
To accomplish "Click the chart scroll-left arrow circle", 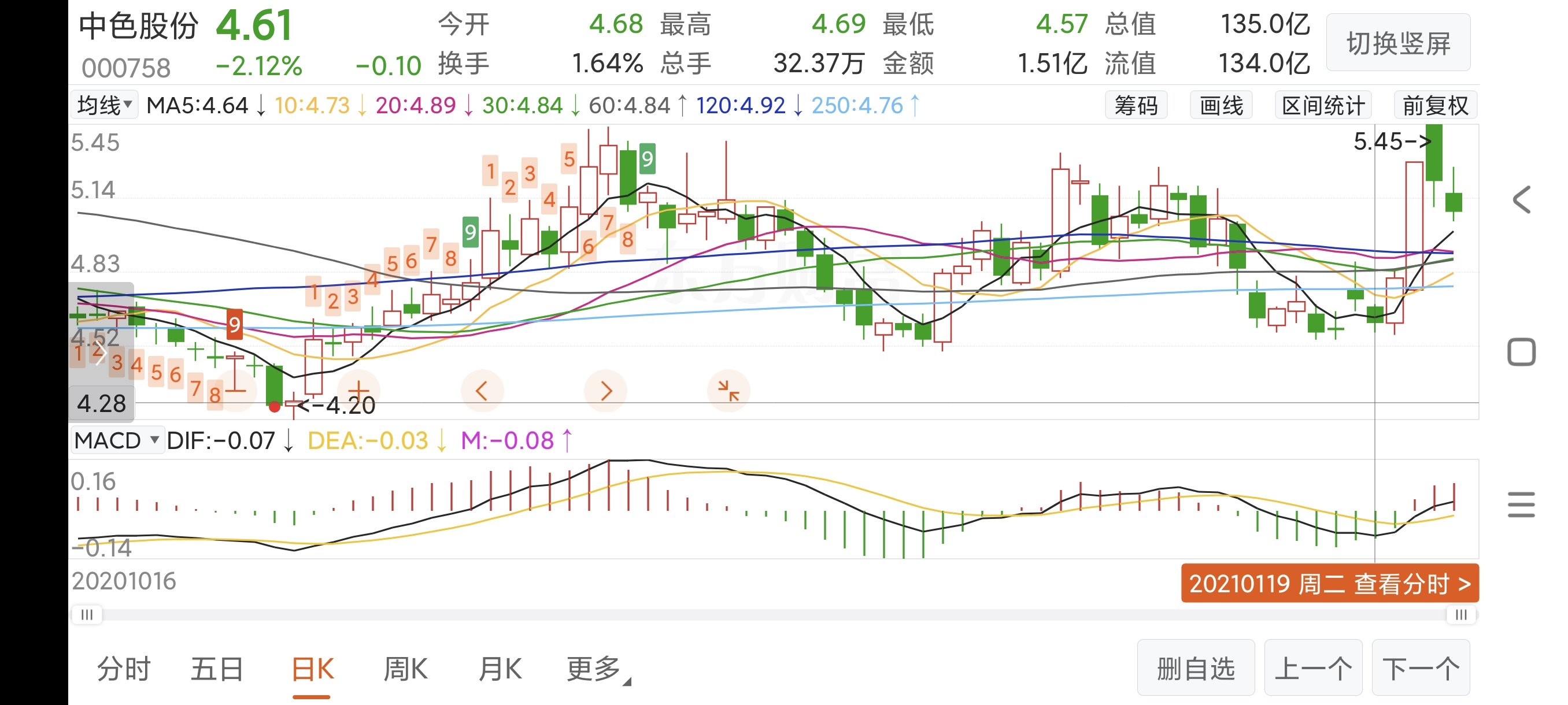I will tap(482, 391).
